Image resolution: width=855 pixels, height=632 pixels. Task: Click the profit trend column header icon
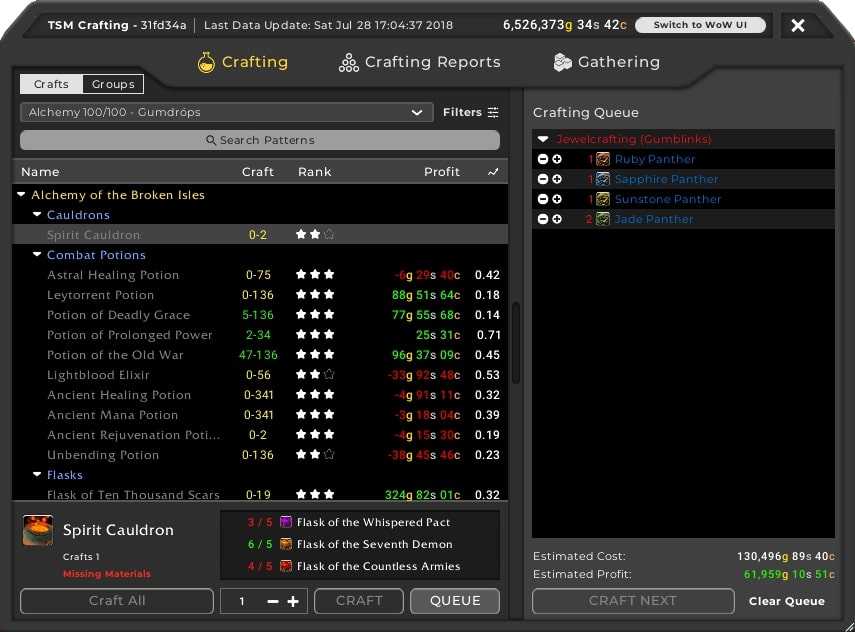(493, 172)
